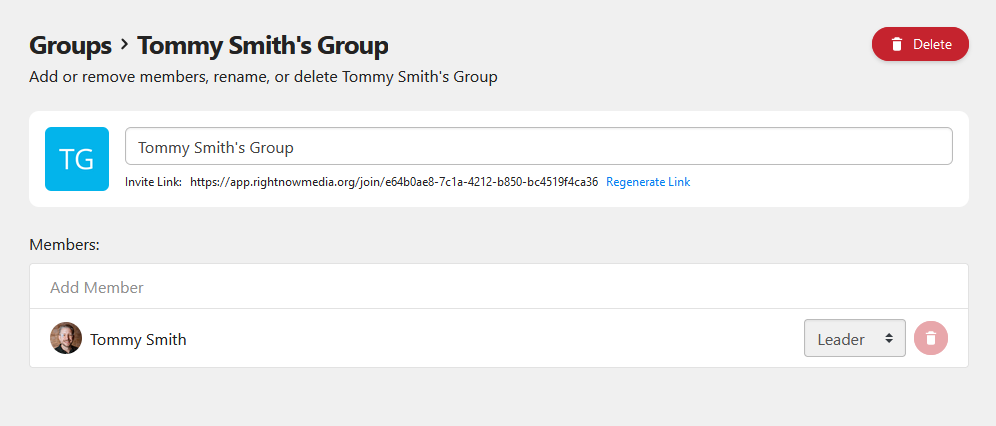
Task: Go back to Groups breadcrumb
Action: pyautogui.click(x=70, y=46)
